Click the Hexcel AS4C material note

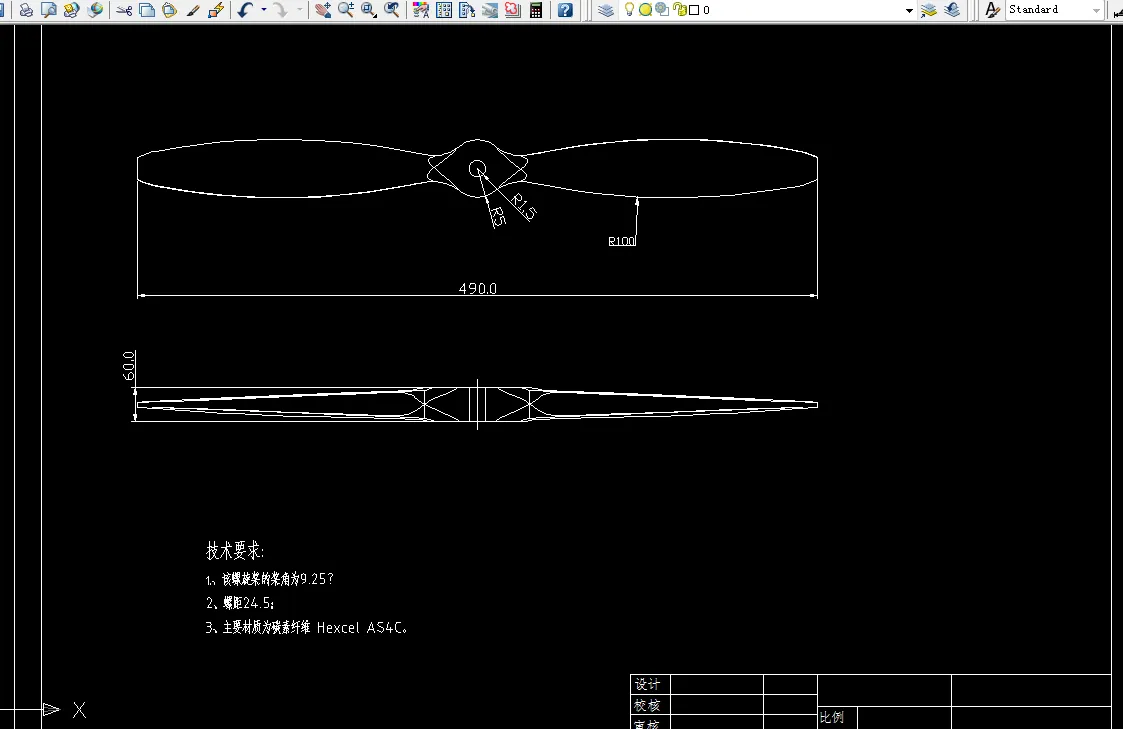point(307,628)
